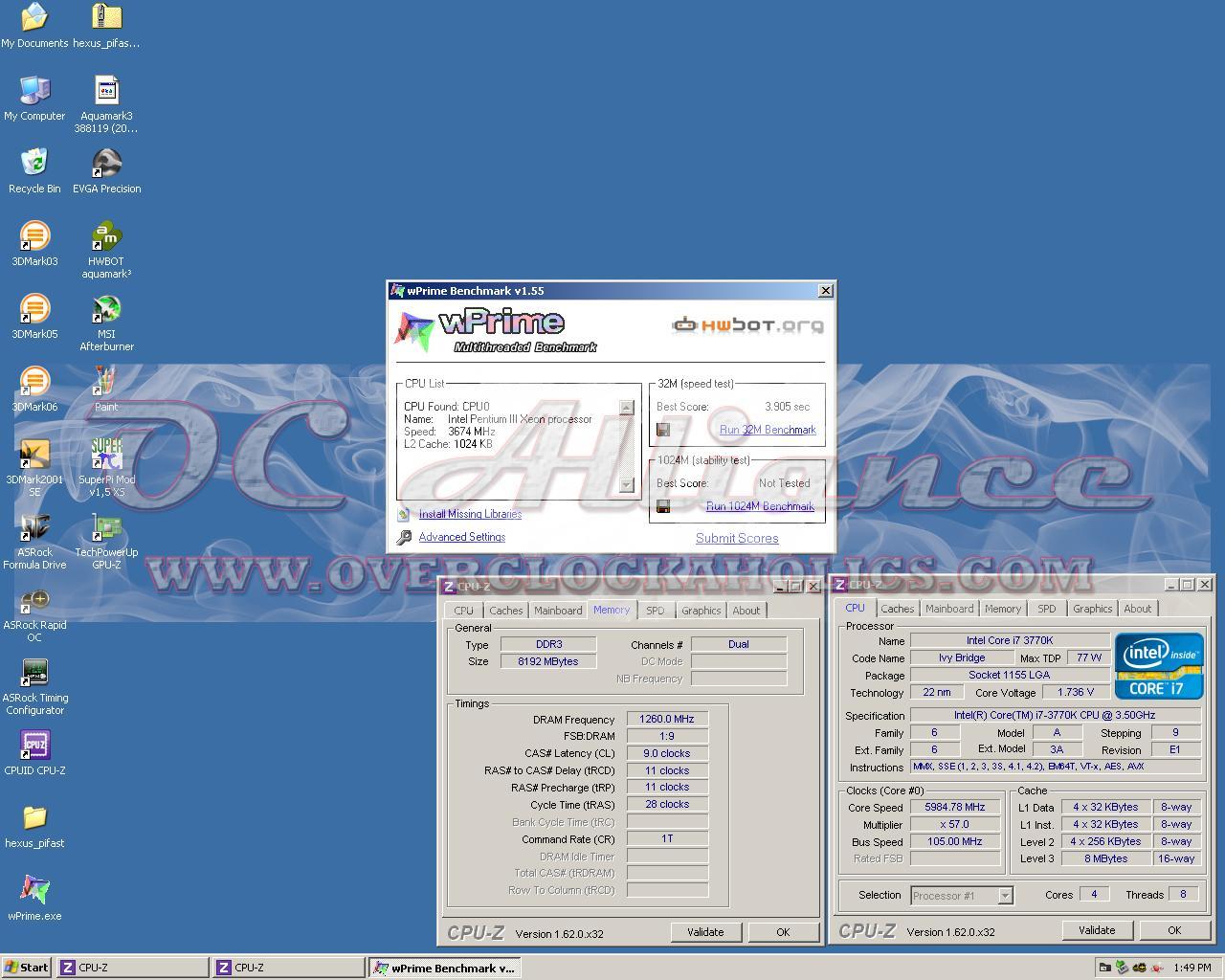The width and height of the screenshot is (1225, 980).
Task: Click the 1024M benchmark save disk icon
Action: click(x=662, y=506)
